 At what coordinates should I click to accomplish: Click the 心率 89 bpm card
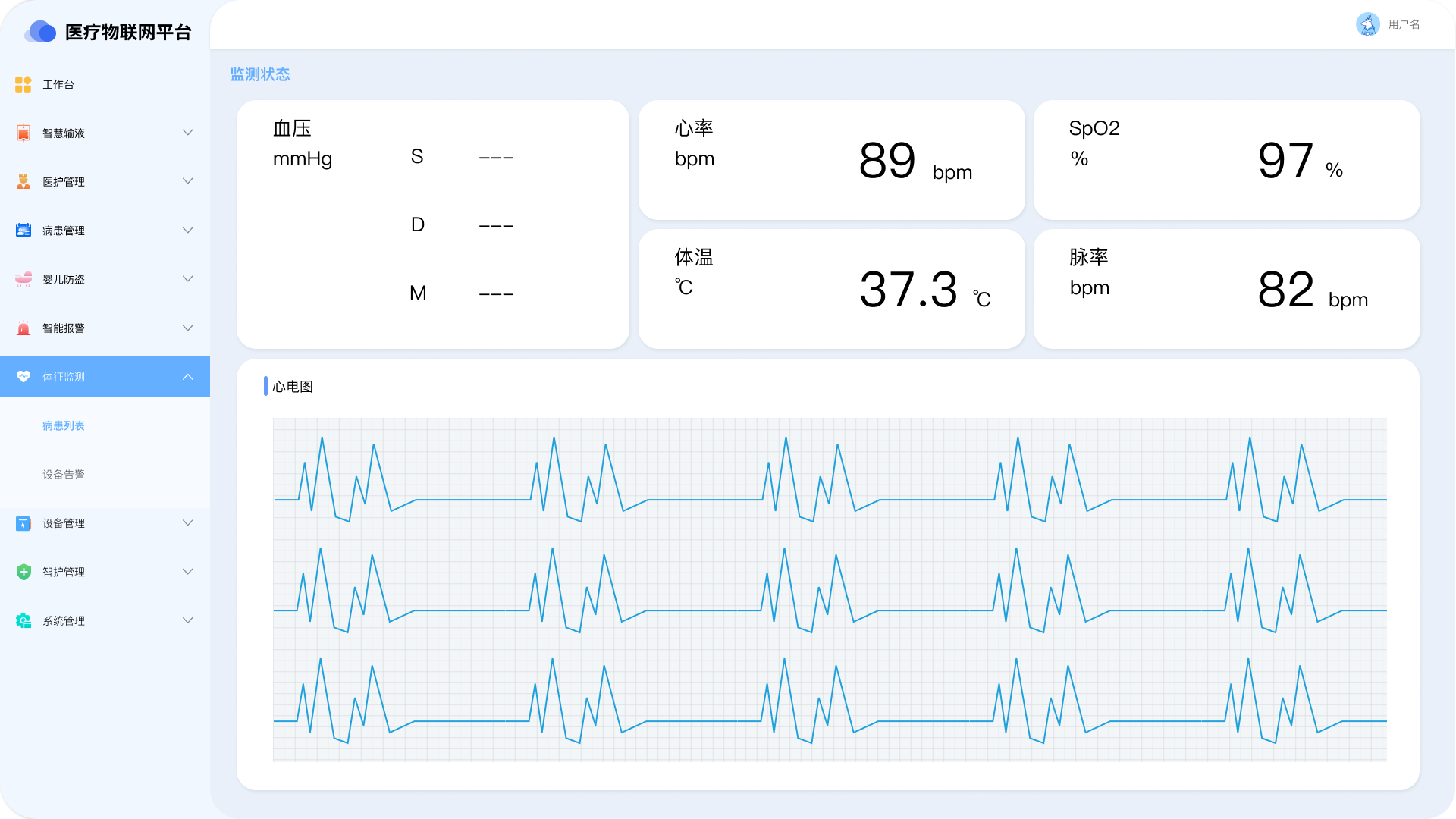(831, 160)
